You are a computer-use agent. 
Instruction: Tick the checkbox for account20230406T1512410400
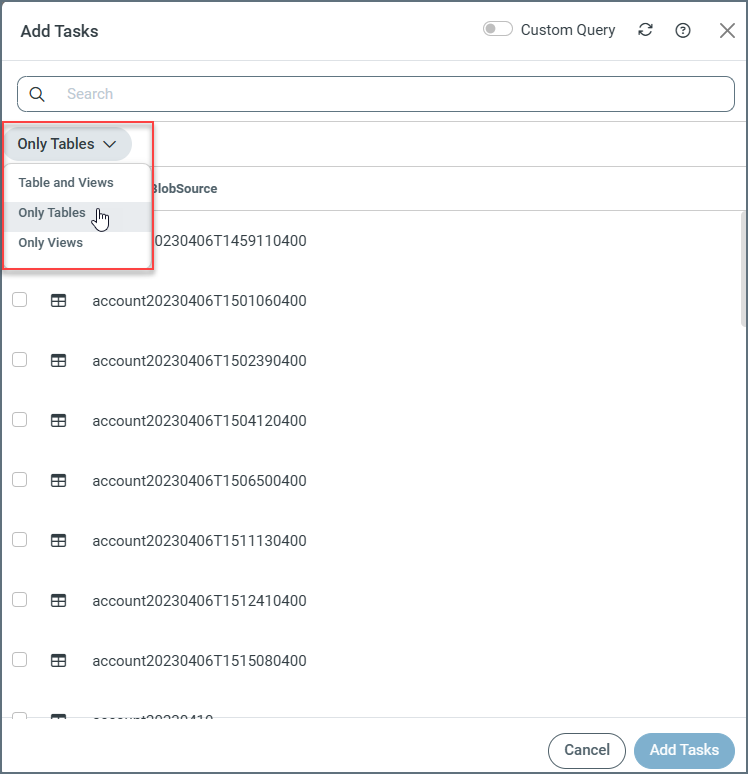pos(19,600)
